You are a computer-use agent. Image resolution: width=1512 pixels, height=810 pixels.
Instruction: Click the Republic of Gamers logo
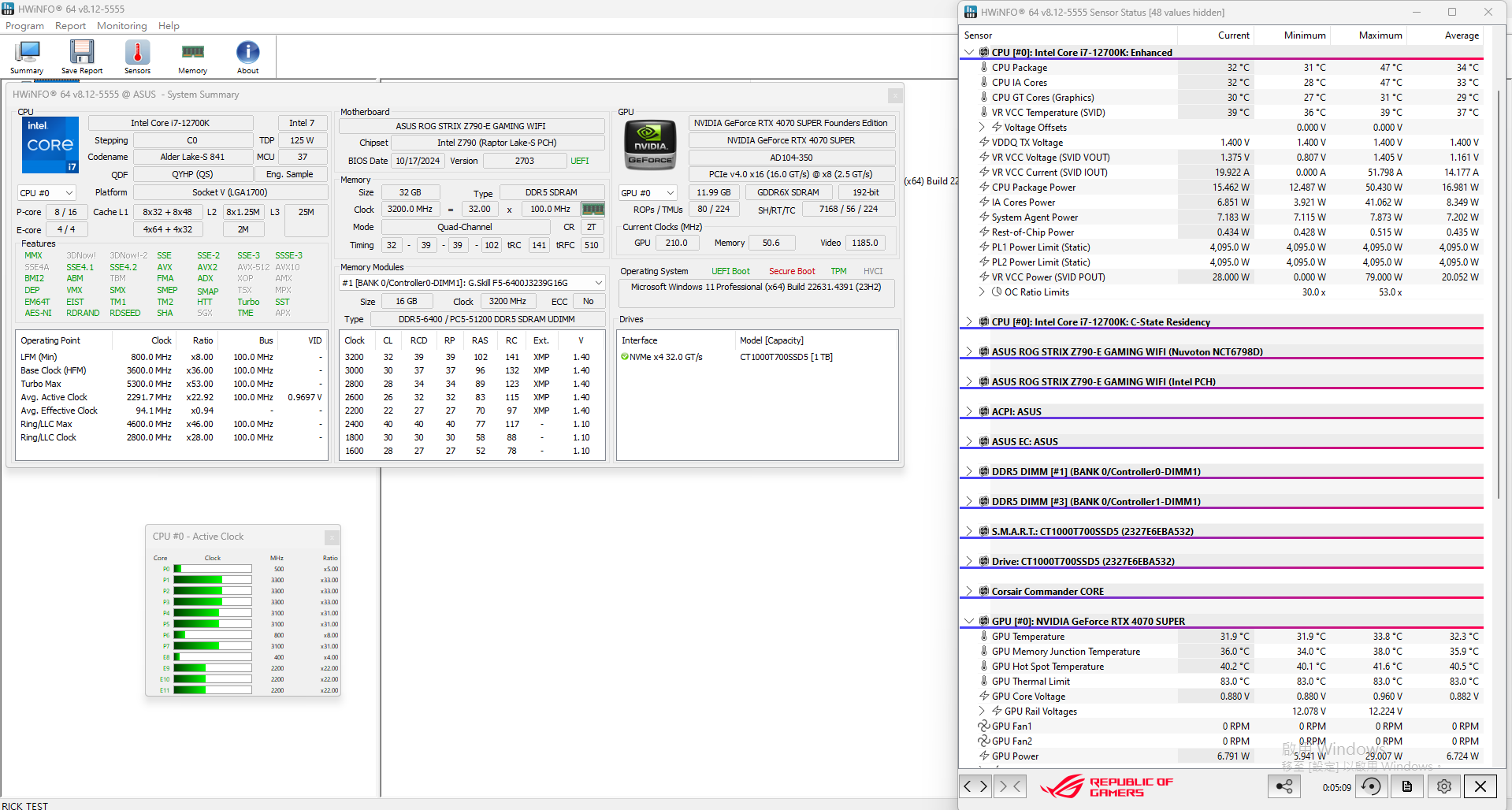(x=1106, y=786)
